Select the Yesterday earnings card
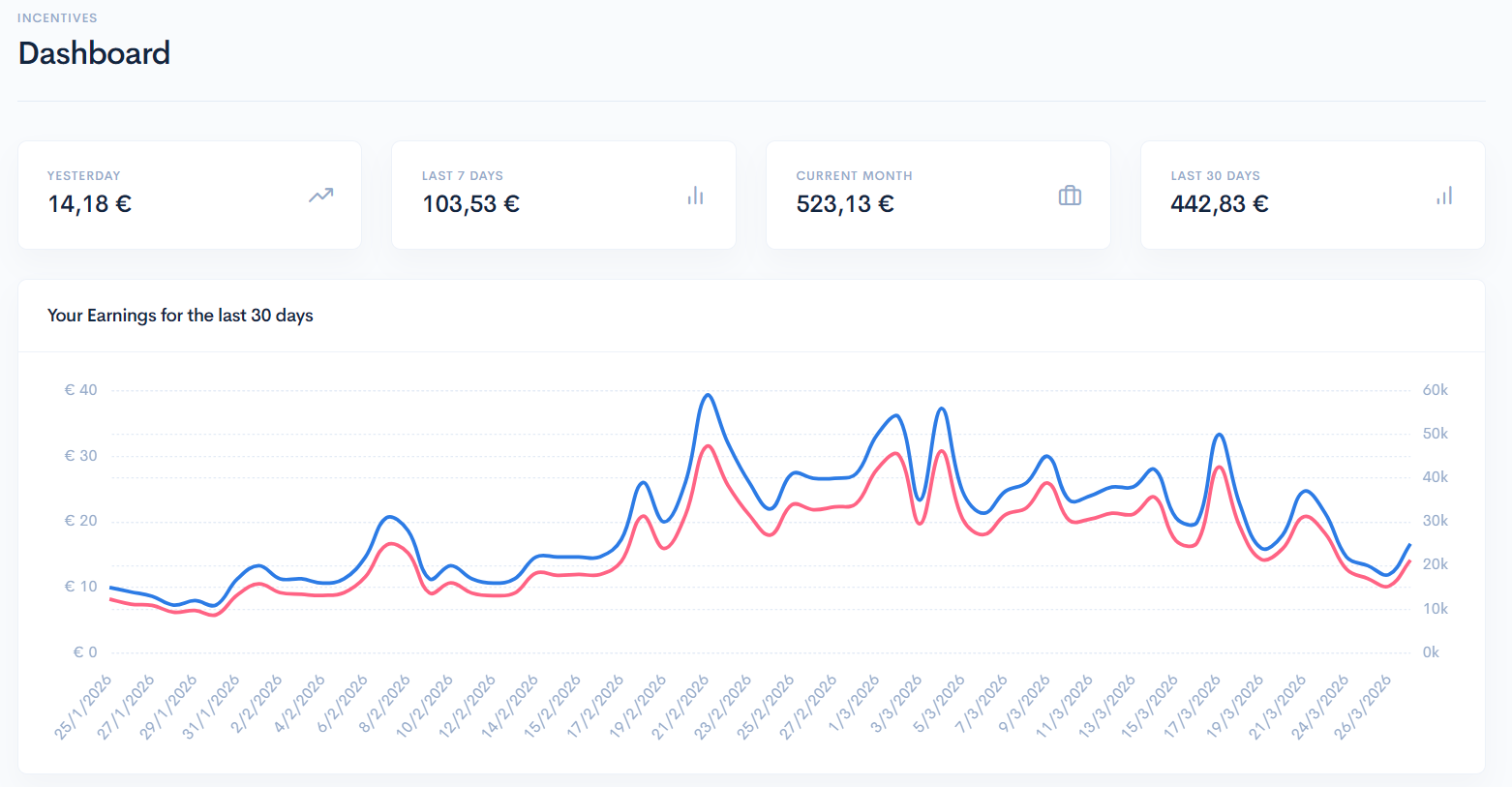 pos(189,195)
